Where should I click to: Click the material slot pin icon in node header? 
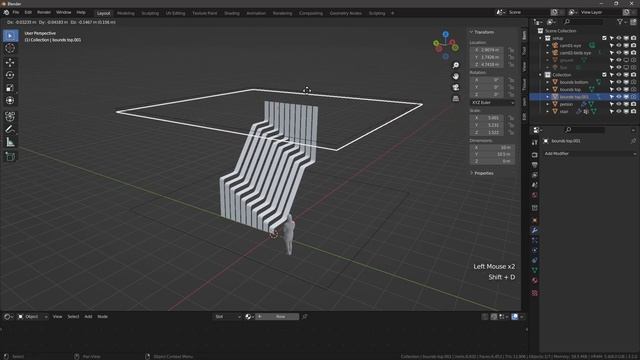pos(304,317)
